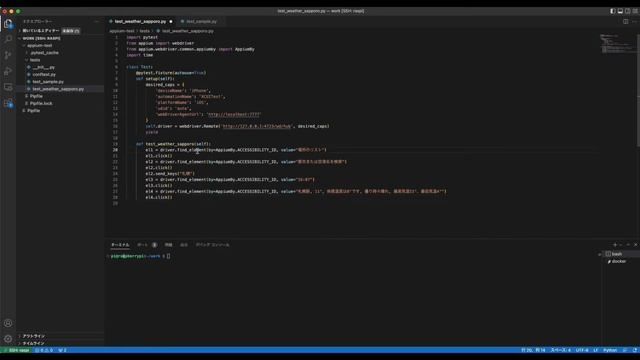Toggle the bottom panel layout icon
This screenshot has height=360, width=640.
coord(620,11)
